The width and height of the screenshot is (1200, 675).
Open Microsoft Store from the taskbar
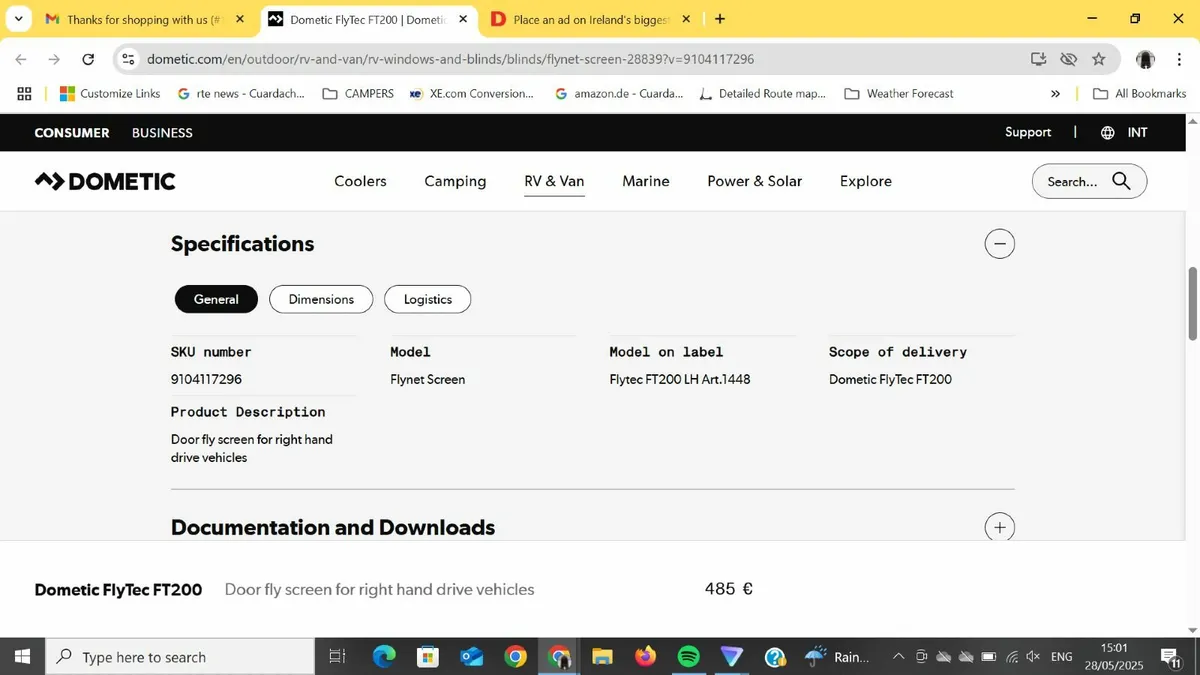coord(428,656)
